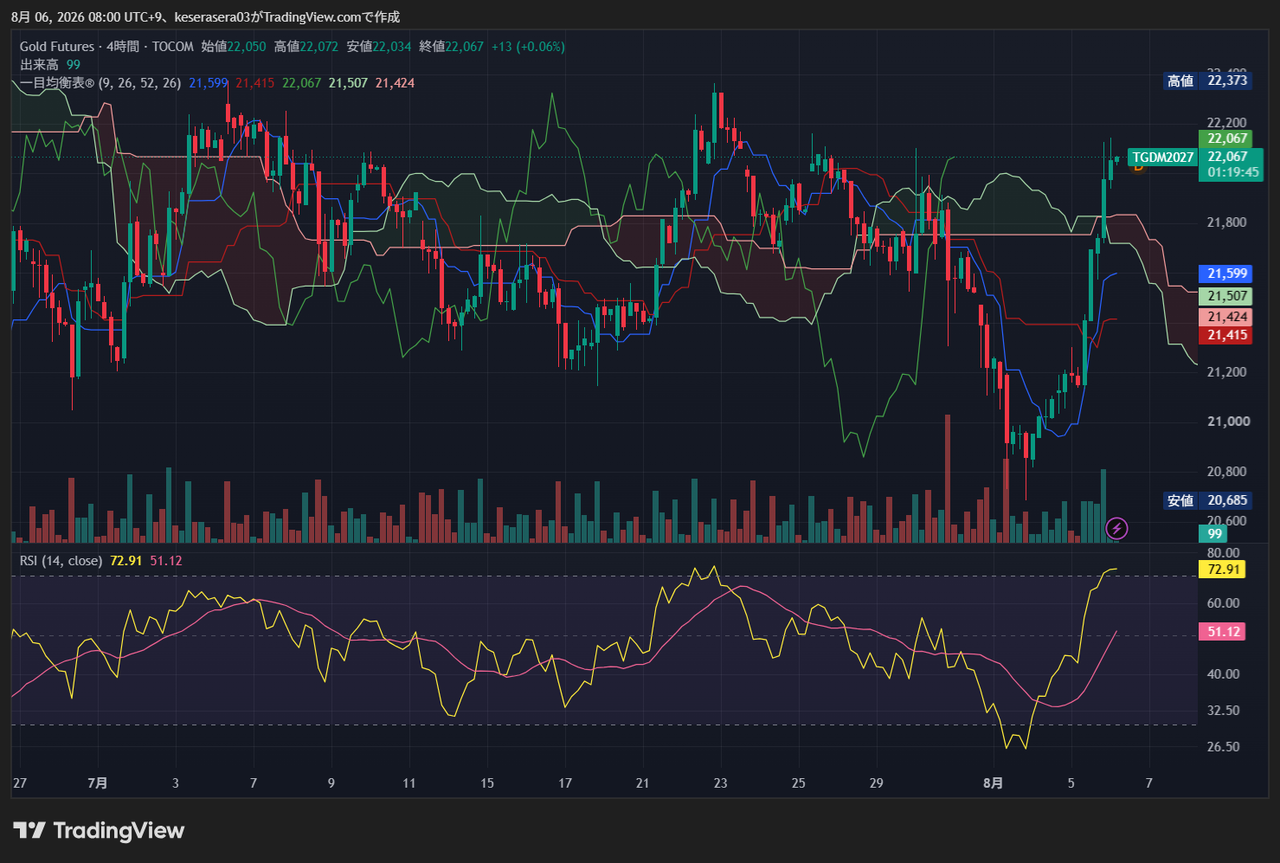Image resolution: width=1280 pixels, height=863 pixels.
Task: Click the light green 21,507 price axis tag
Action: (1224, 296)
